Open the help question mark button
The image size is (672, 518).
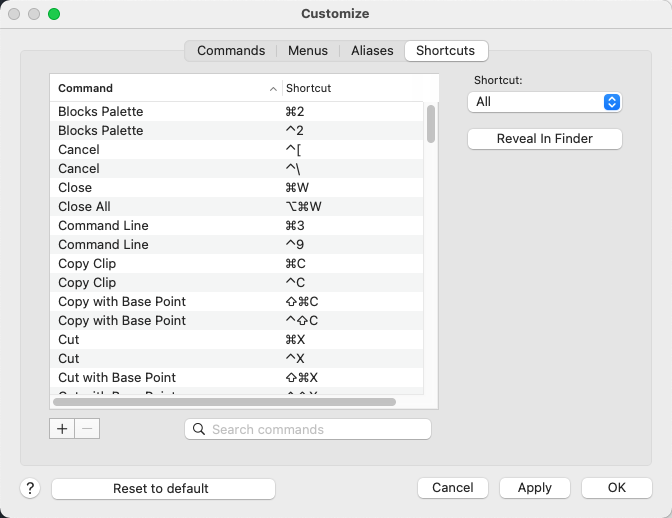[x=30, y=488]
